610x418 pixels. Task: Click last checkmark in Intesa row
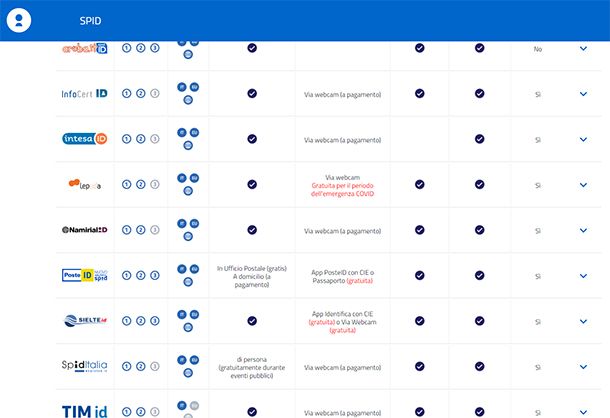480,139
